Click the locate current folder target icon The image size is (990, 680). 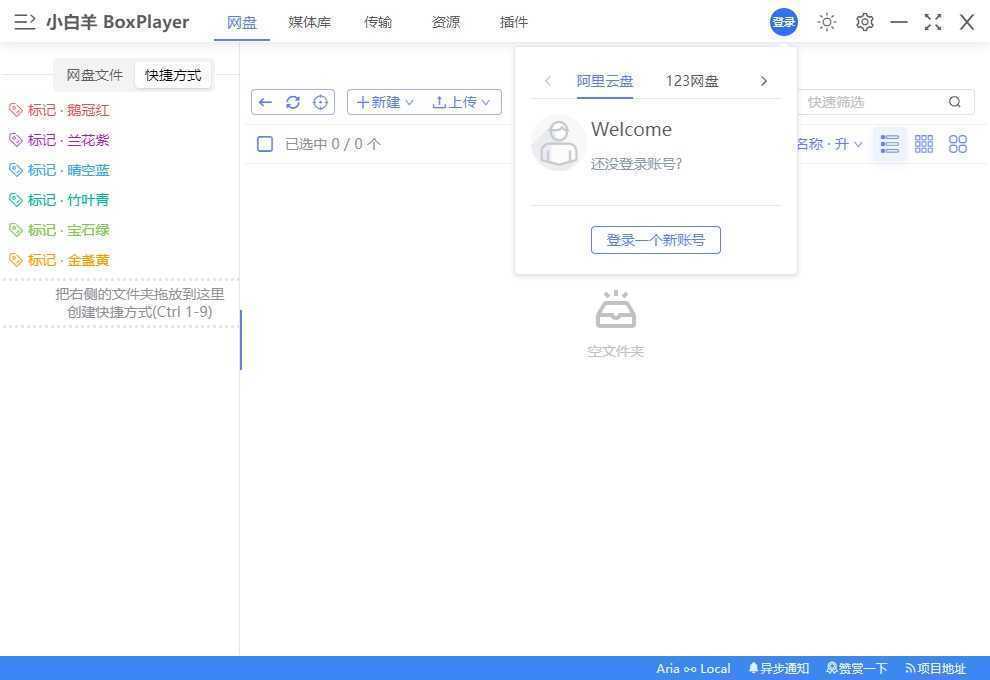321,102
